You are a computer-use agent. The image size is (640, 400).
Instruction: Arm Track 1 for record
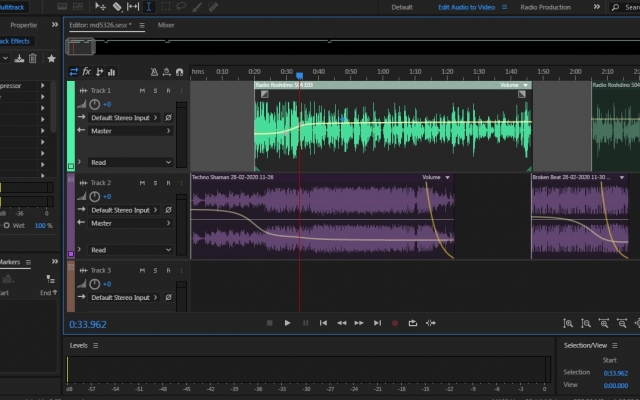(x=168, y=91)
